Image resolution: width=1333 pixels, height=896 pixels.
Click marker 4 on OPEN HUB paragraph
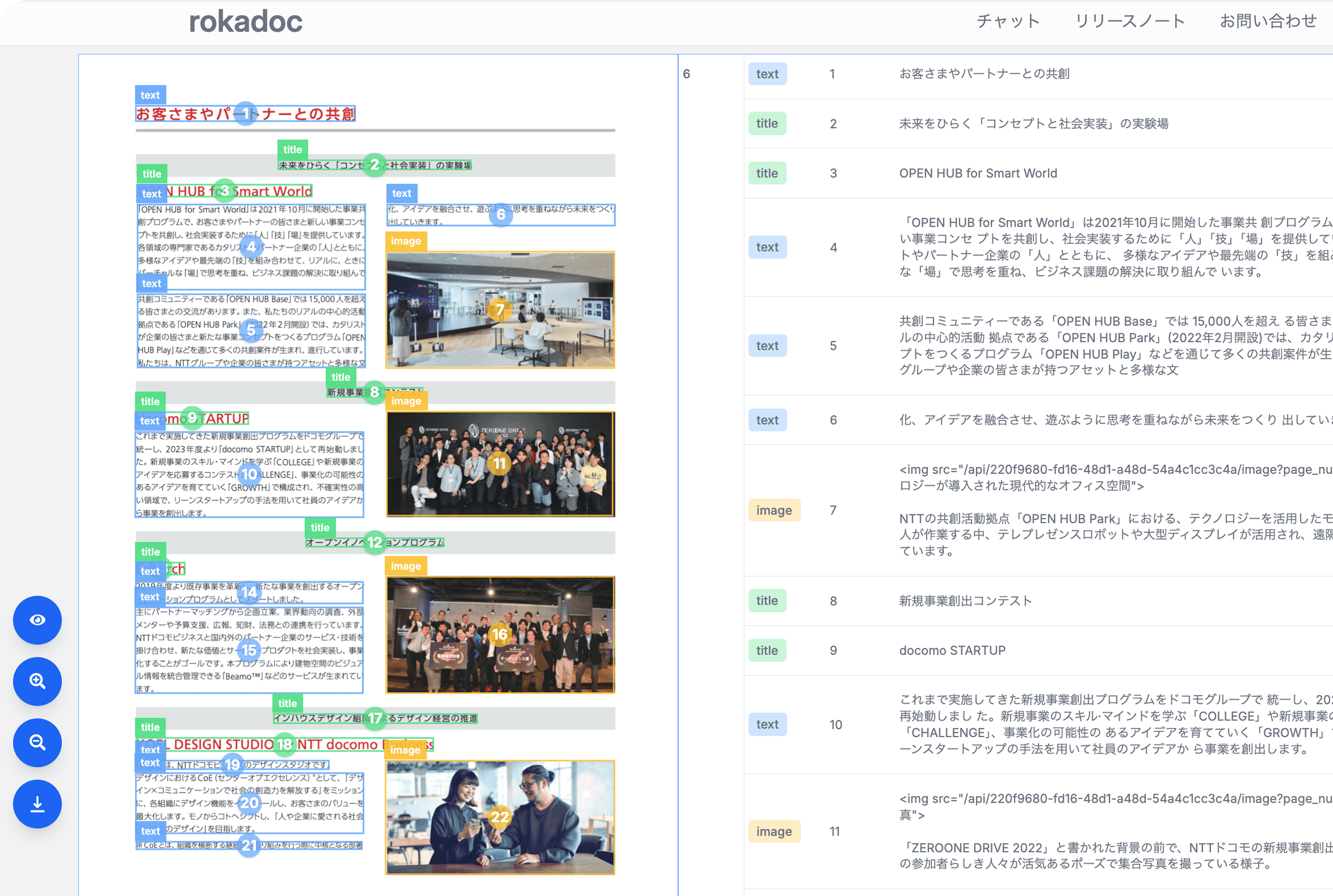[252, 247]
